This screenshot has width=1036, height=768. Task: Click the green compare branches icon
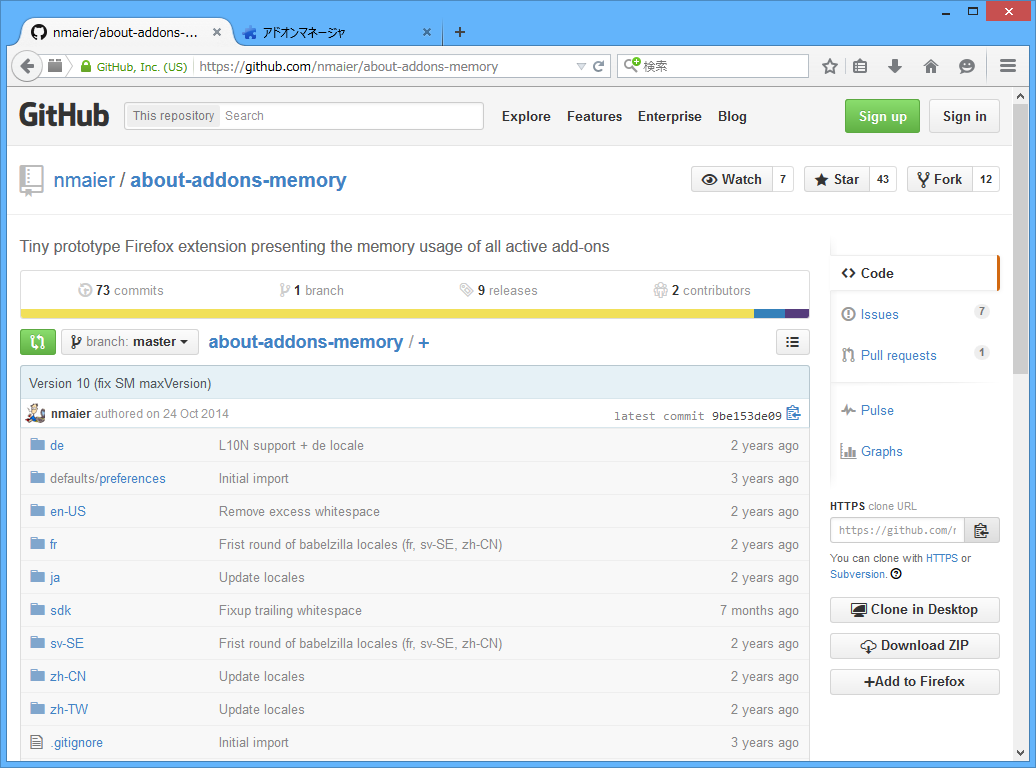coord(37,341)
